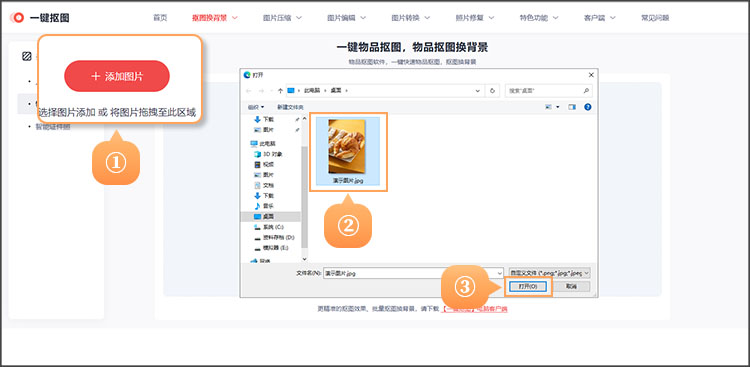Open the file dialog help icon

(588, 107)
